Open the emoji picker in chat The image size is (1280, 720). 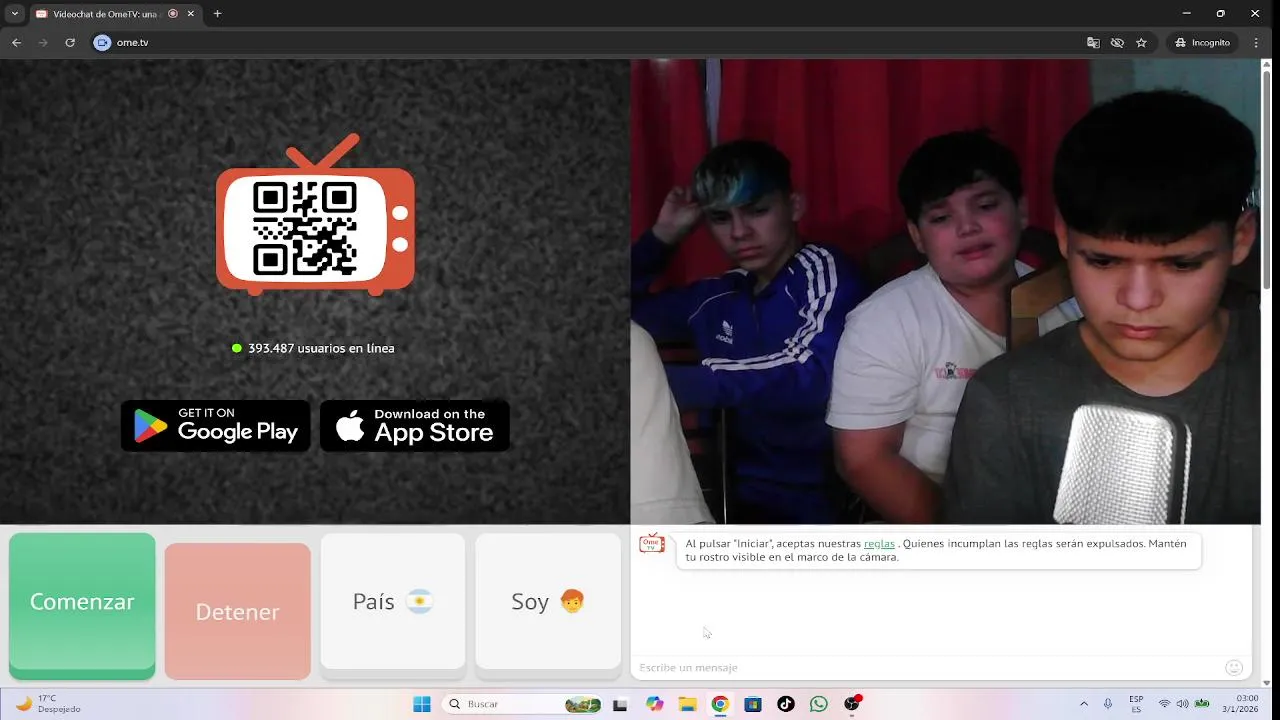(x=1234, y=667)
